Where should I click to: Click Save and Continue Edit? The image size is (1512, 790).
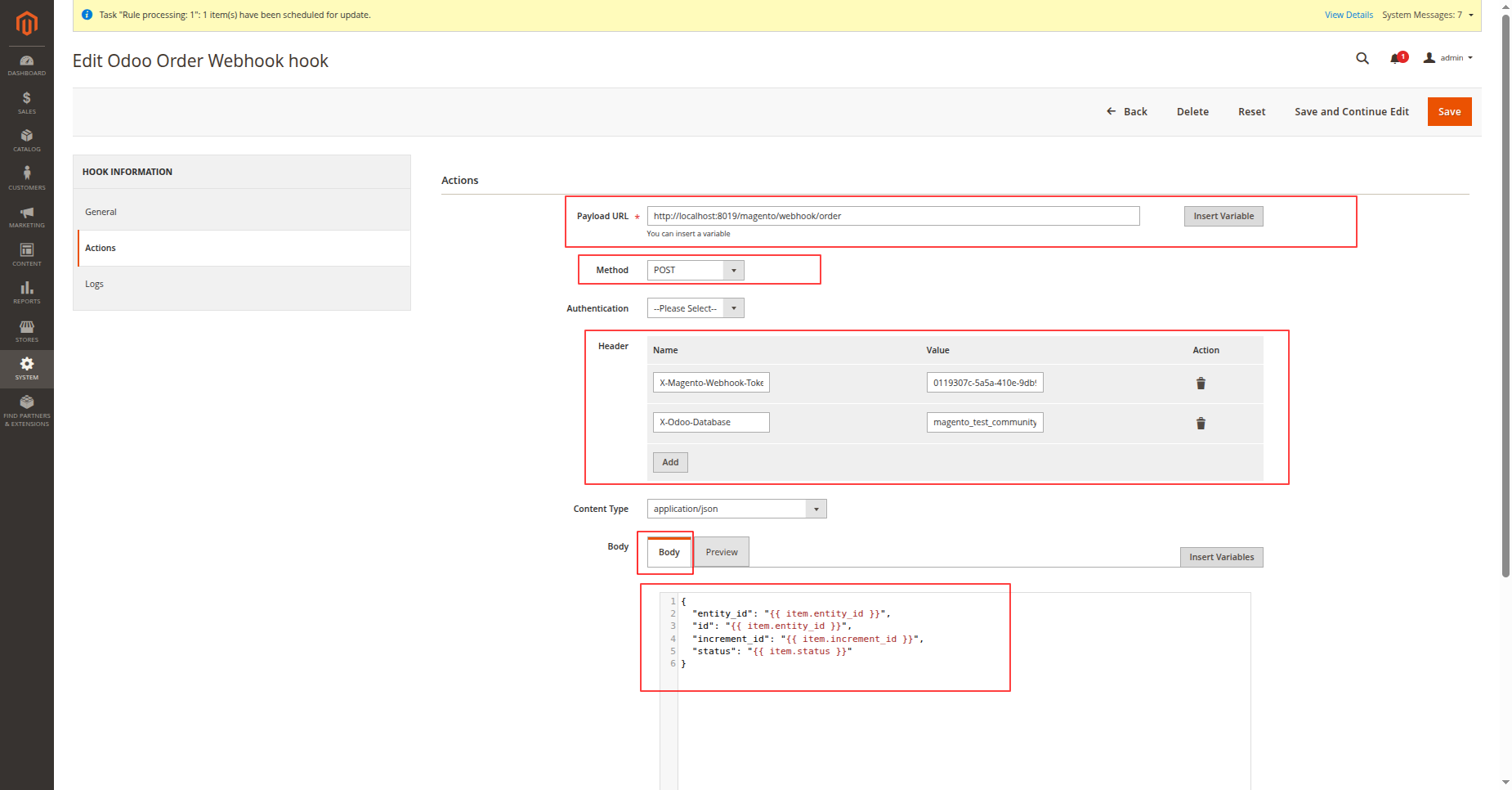click(x=1352, y=112)
